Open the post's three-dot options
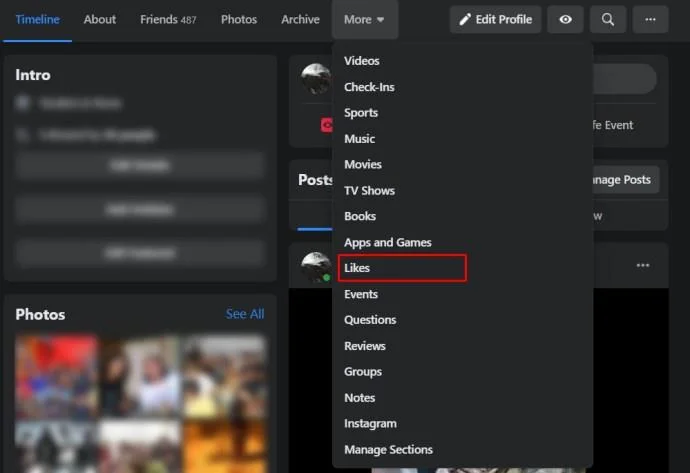This screenshot has height=473, width=690. click(643, 265)
